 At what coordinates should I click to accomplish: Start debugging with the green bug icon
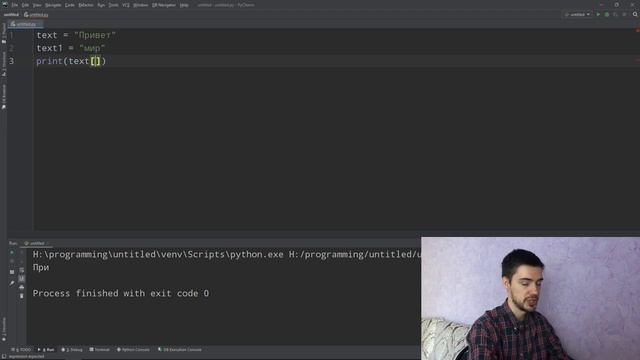pos(607,14)
